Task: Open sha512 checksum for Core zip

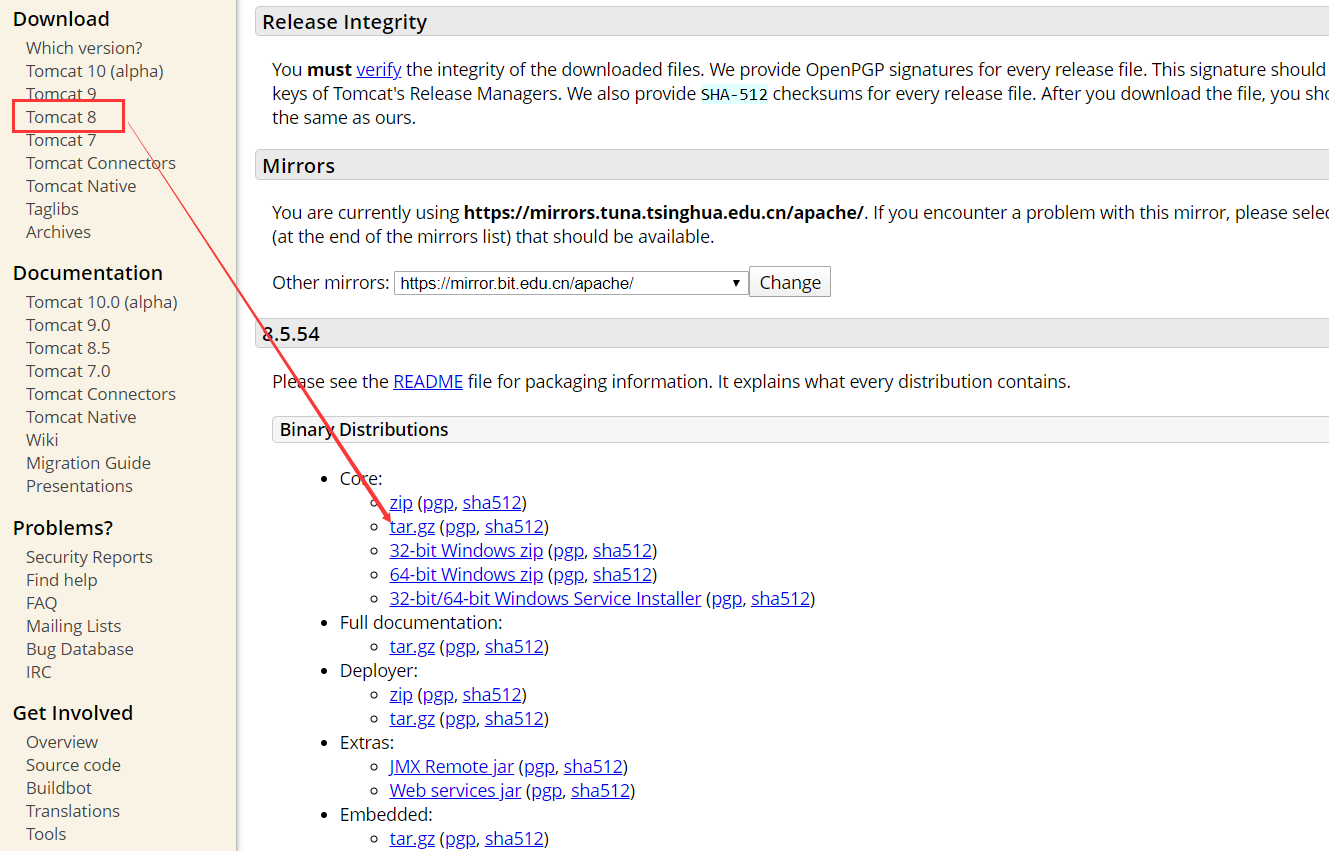Action: [492, 503]
